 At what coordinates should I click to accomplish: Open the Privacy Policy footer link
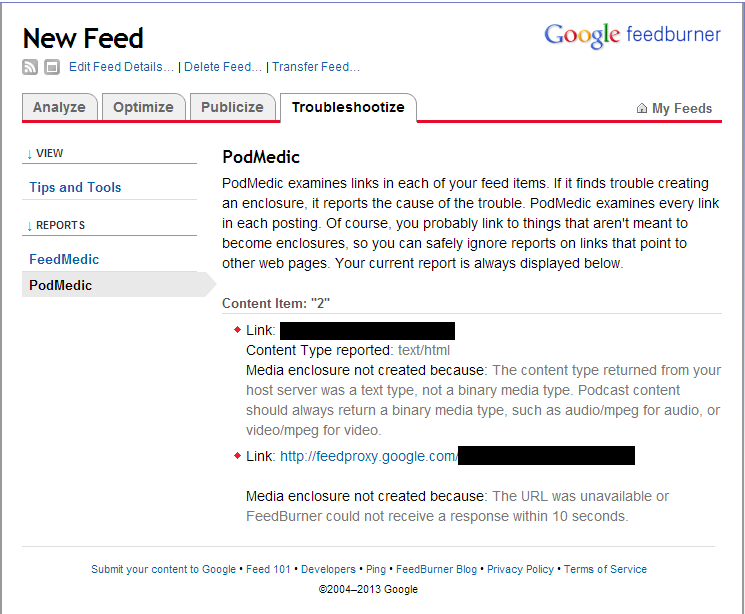520,569
